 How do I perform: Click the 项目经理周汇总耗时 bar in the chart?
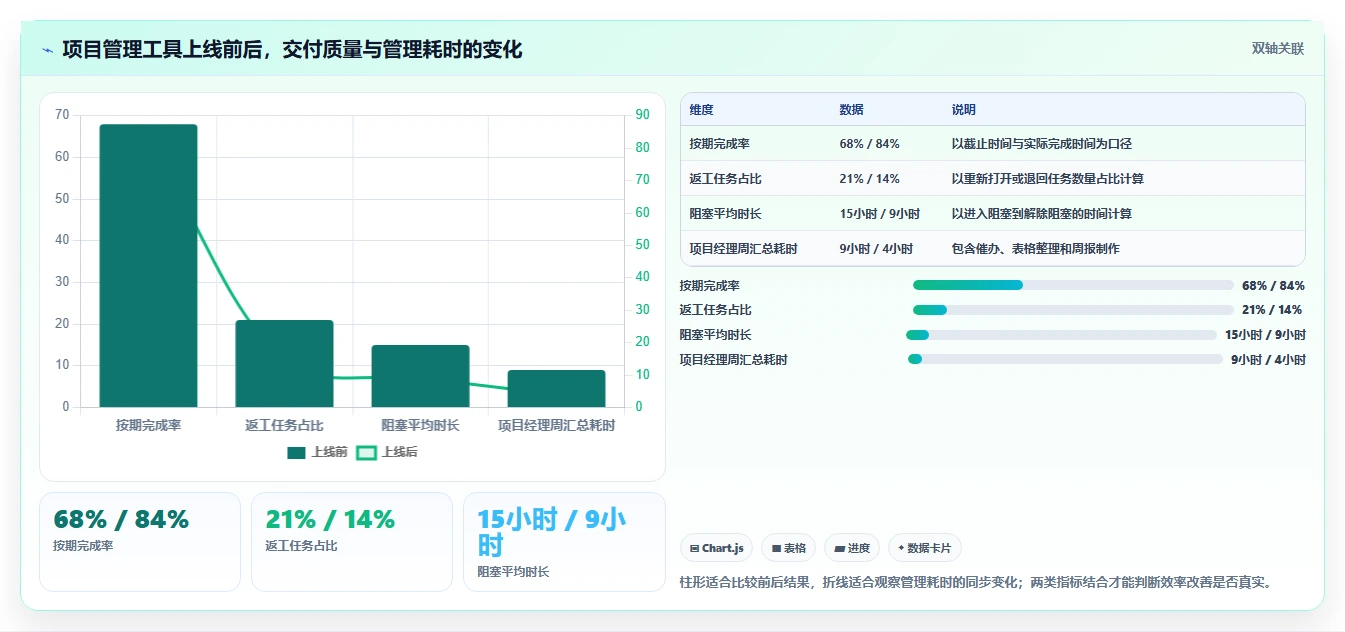556,389
